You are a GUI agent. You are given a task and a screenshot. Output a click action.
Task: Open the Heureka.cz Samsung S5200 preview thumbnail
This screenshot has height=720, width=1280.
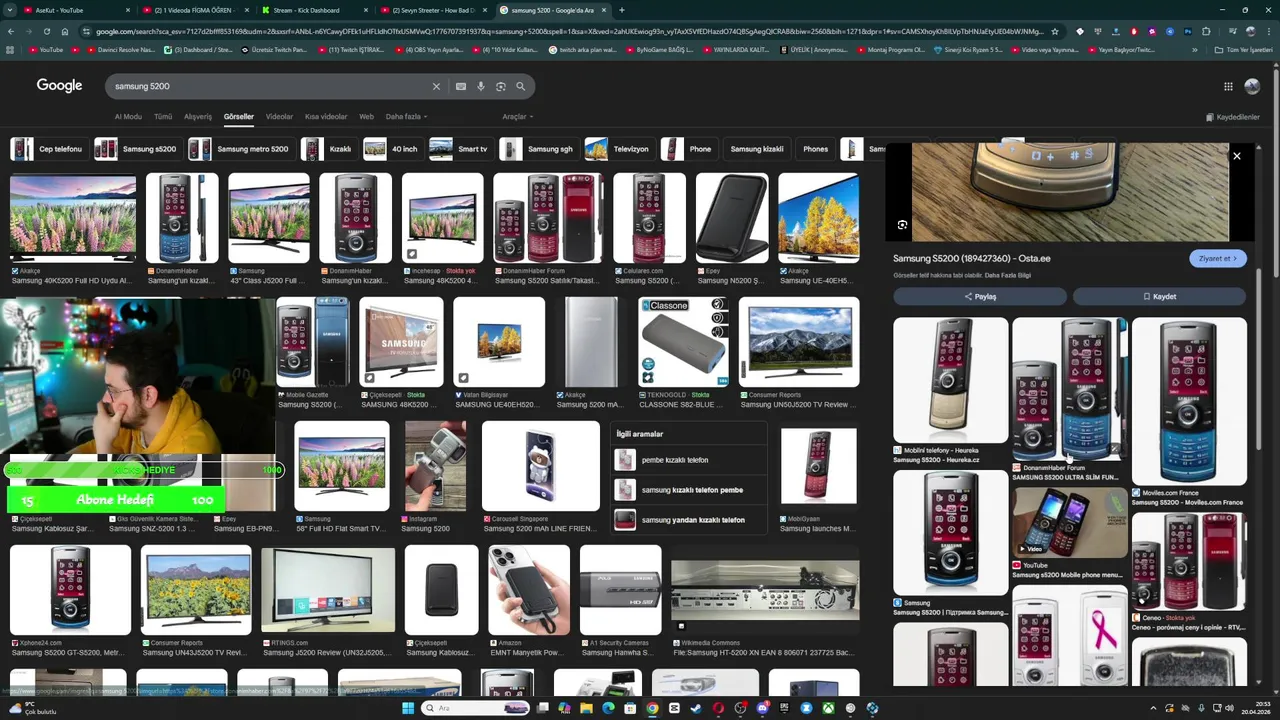950,381
